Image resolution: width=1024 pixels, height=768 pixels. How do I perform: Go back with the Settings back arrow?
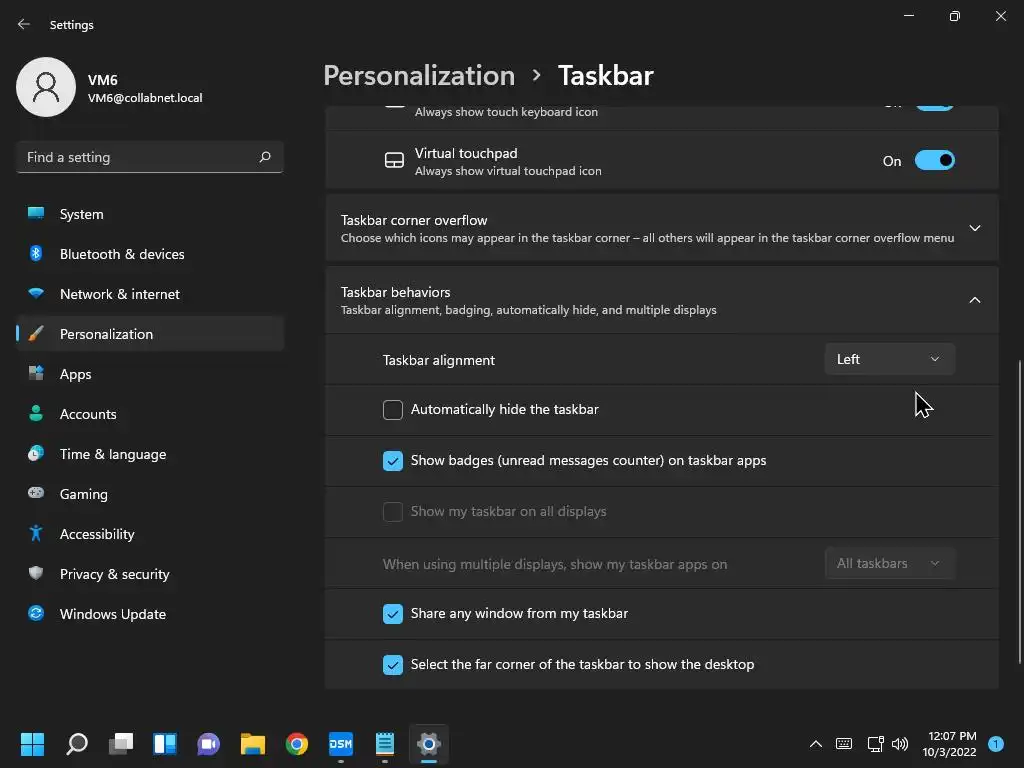[24, 24]
